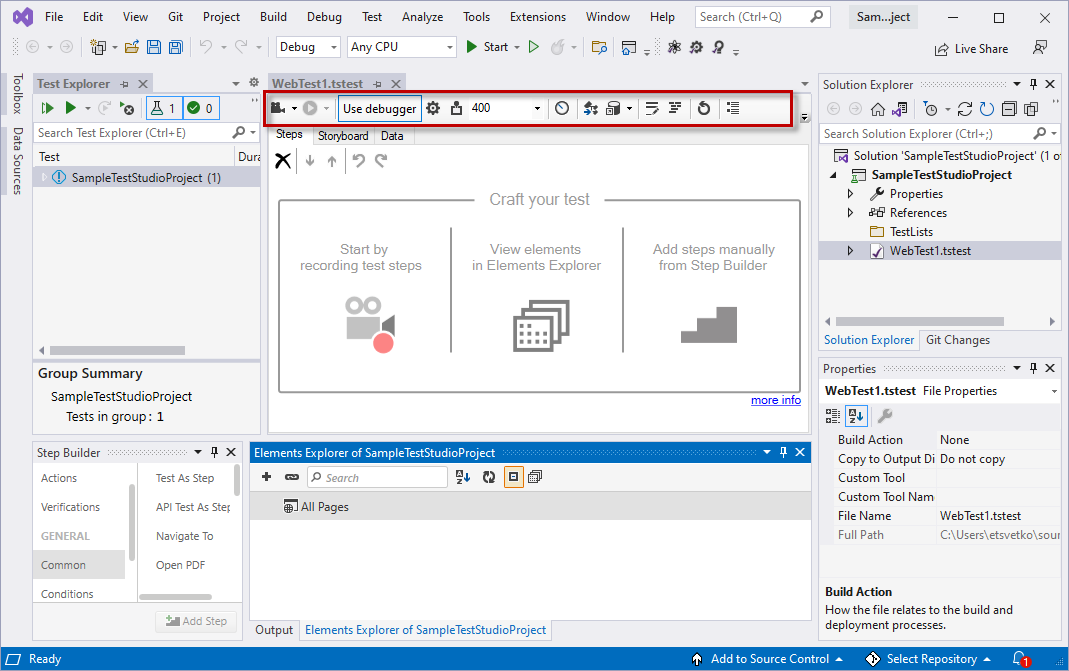Click Elements Explorer search field
Screen dimensions: 1069x671
coord(377,477)
